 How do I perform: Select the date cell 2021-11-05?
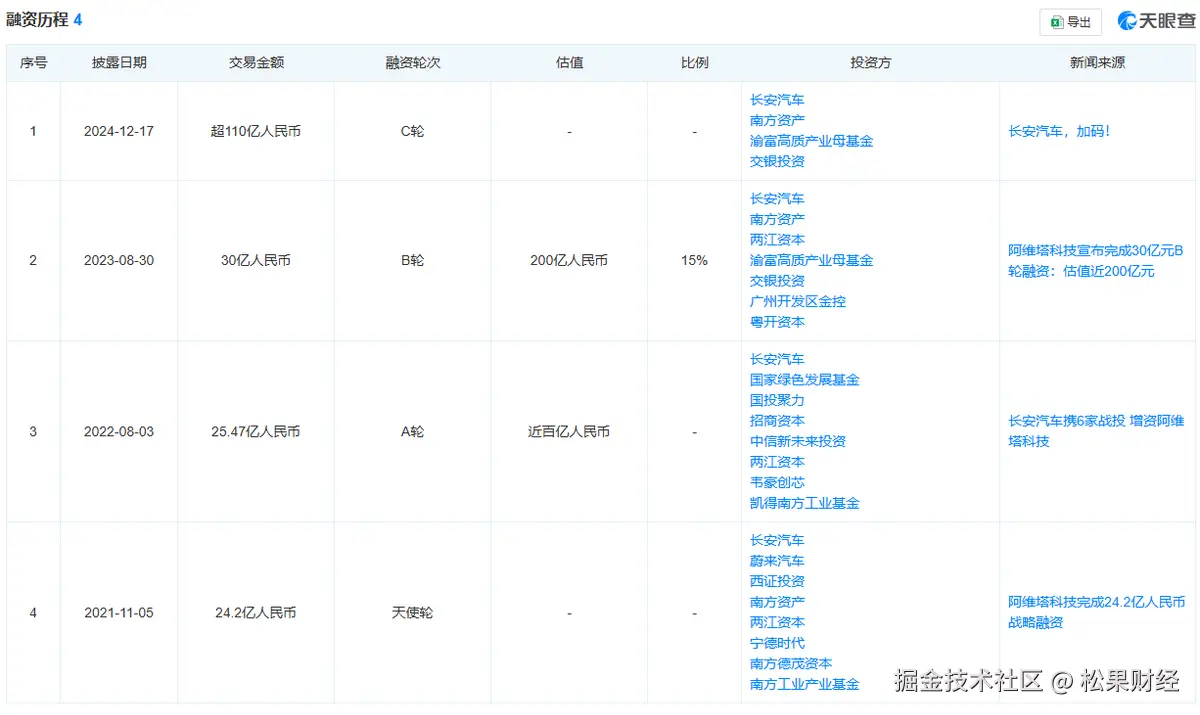tap(119, 613)
